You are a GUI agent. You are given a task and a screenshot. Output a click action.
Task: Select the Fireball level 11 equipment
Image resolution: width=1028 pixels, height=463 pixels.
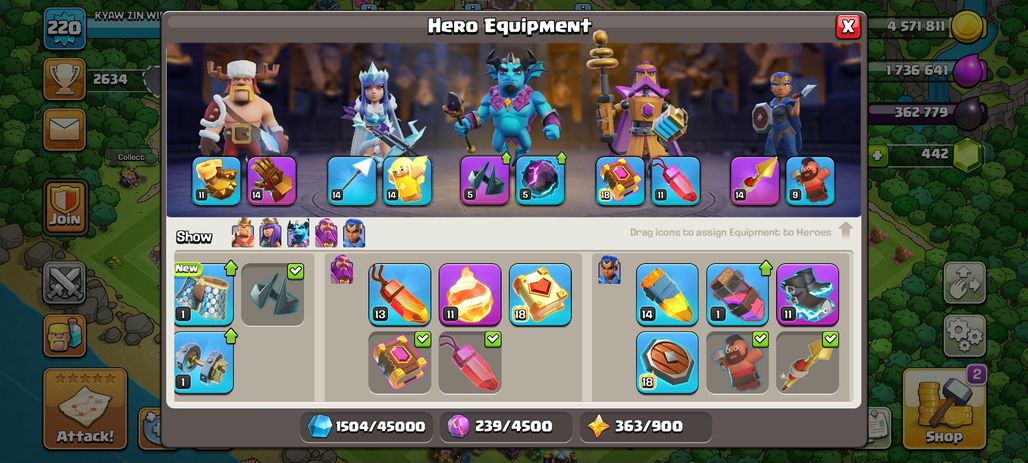coord(469,294)
